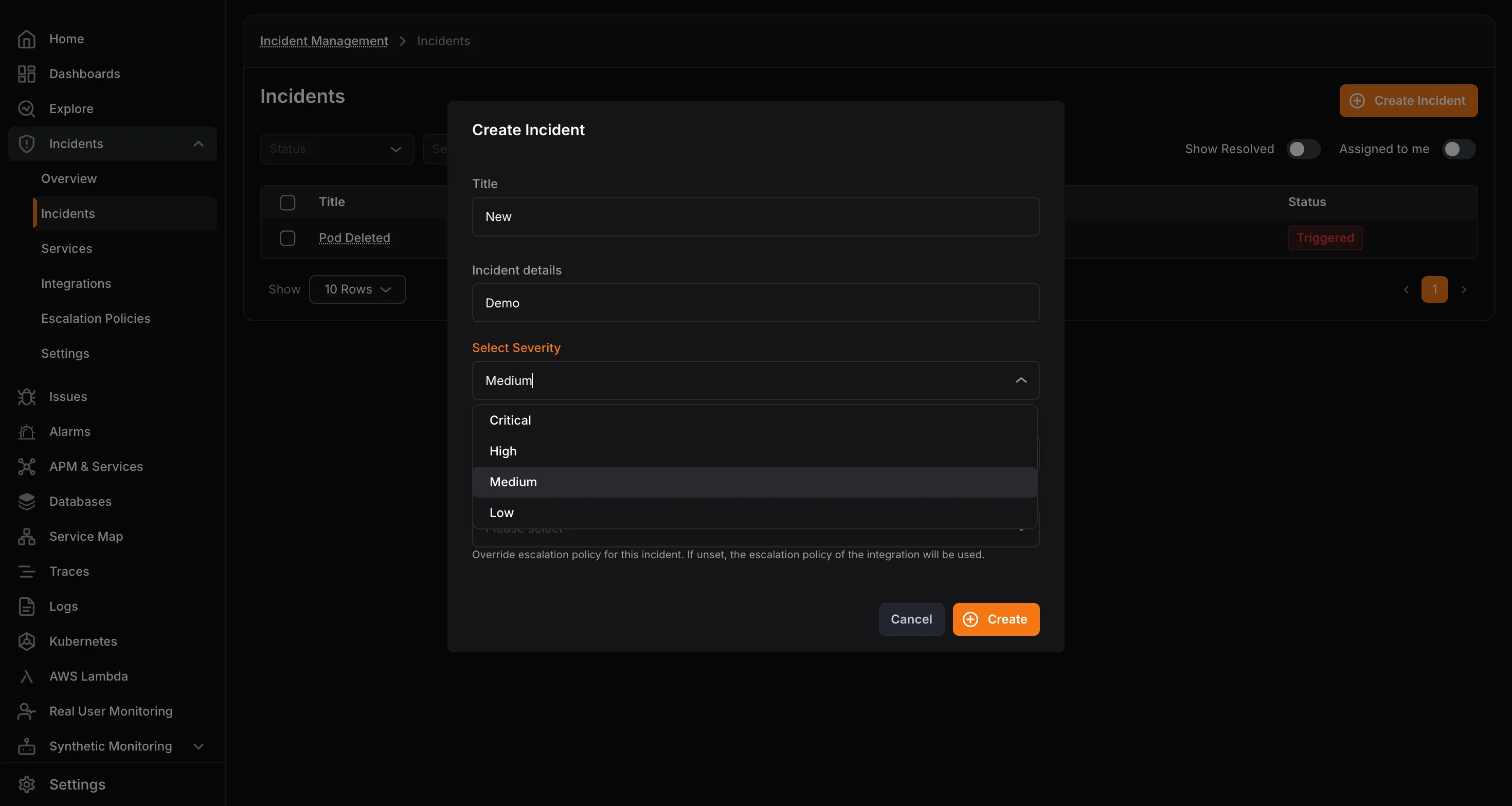Open the Pod Deleted incident link
1512x806 pixels.
click(x=354, y=238)
